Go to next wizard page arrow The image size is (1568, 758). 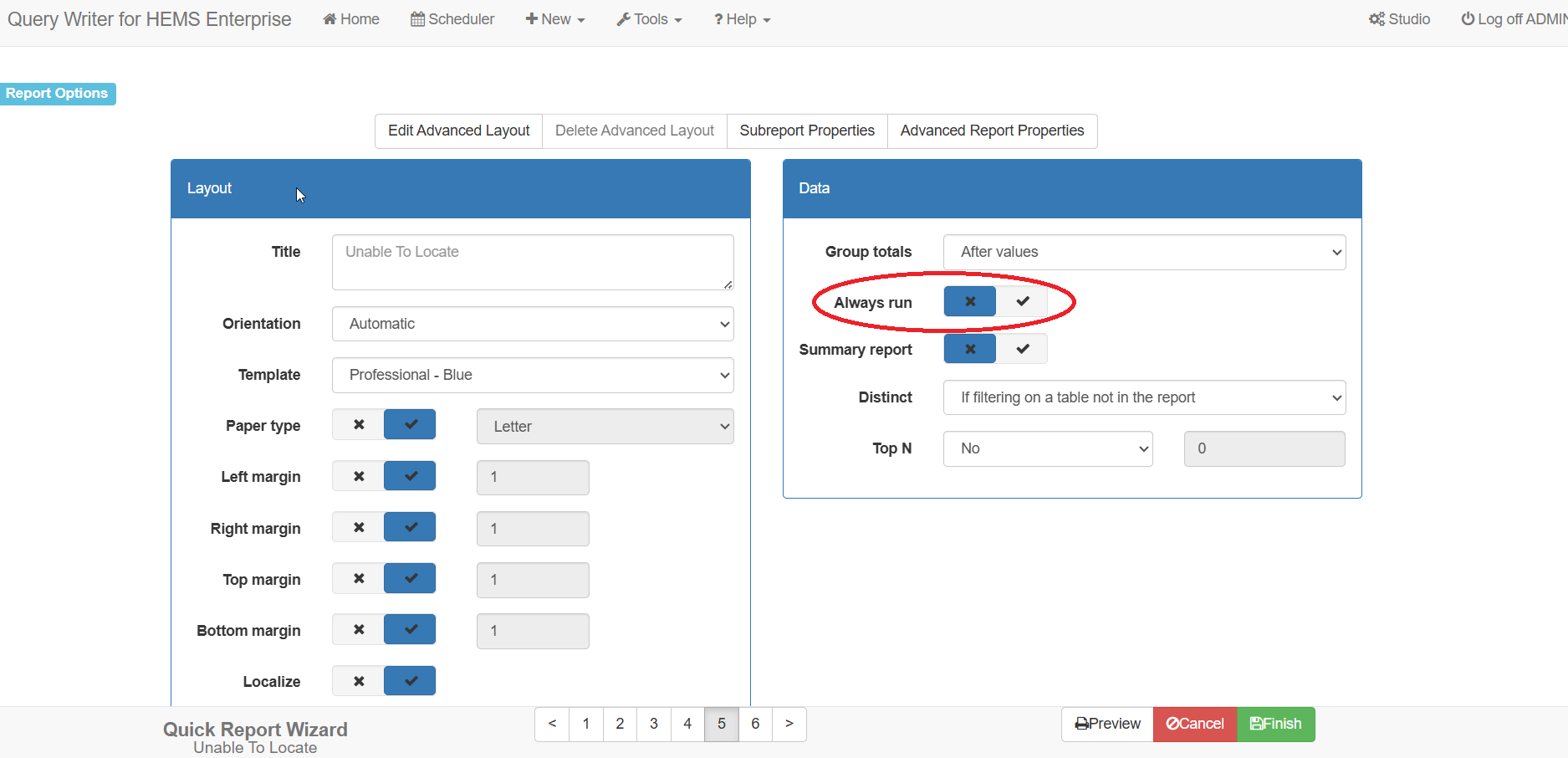coord(789,725)
